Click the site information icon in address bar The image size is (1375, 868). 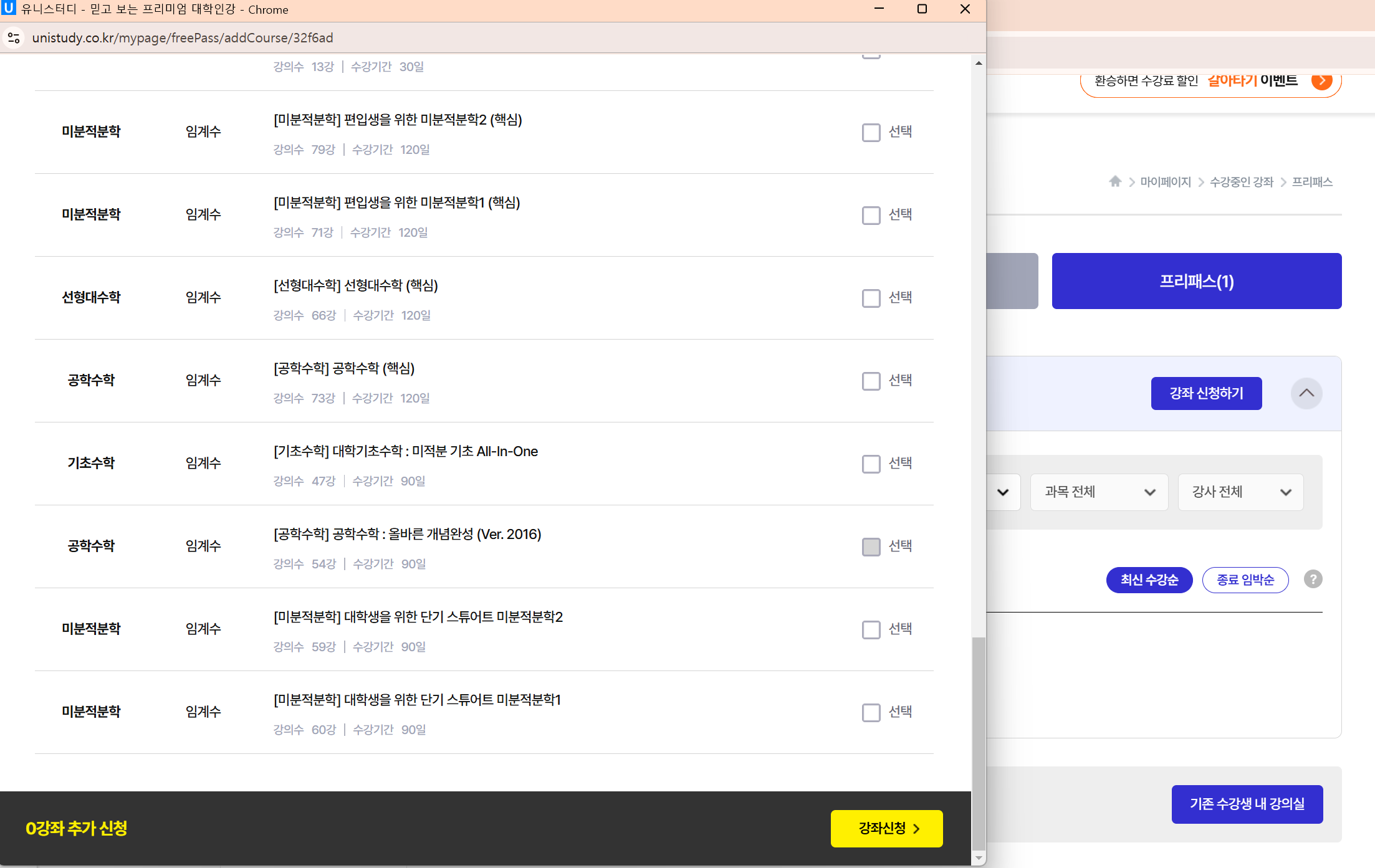(14, 38)
